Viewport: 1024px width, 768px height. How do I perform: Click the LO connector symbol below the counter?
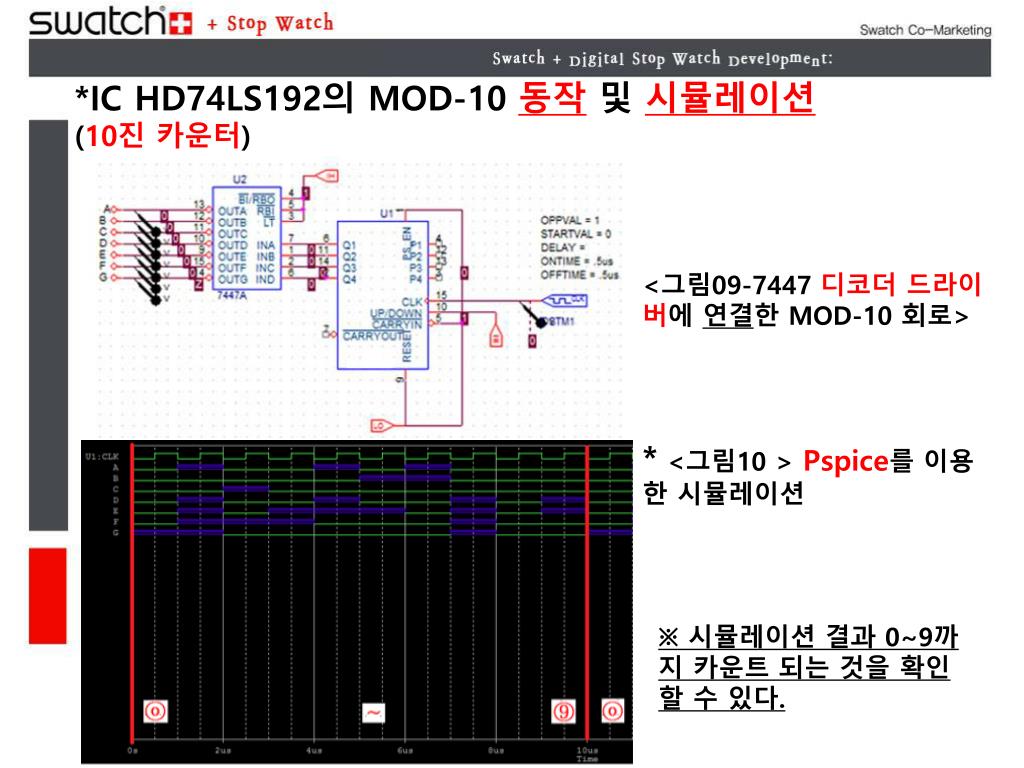381,426
